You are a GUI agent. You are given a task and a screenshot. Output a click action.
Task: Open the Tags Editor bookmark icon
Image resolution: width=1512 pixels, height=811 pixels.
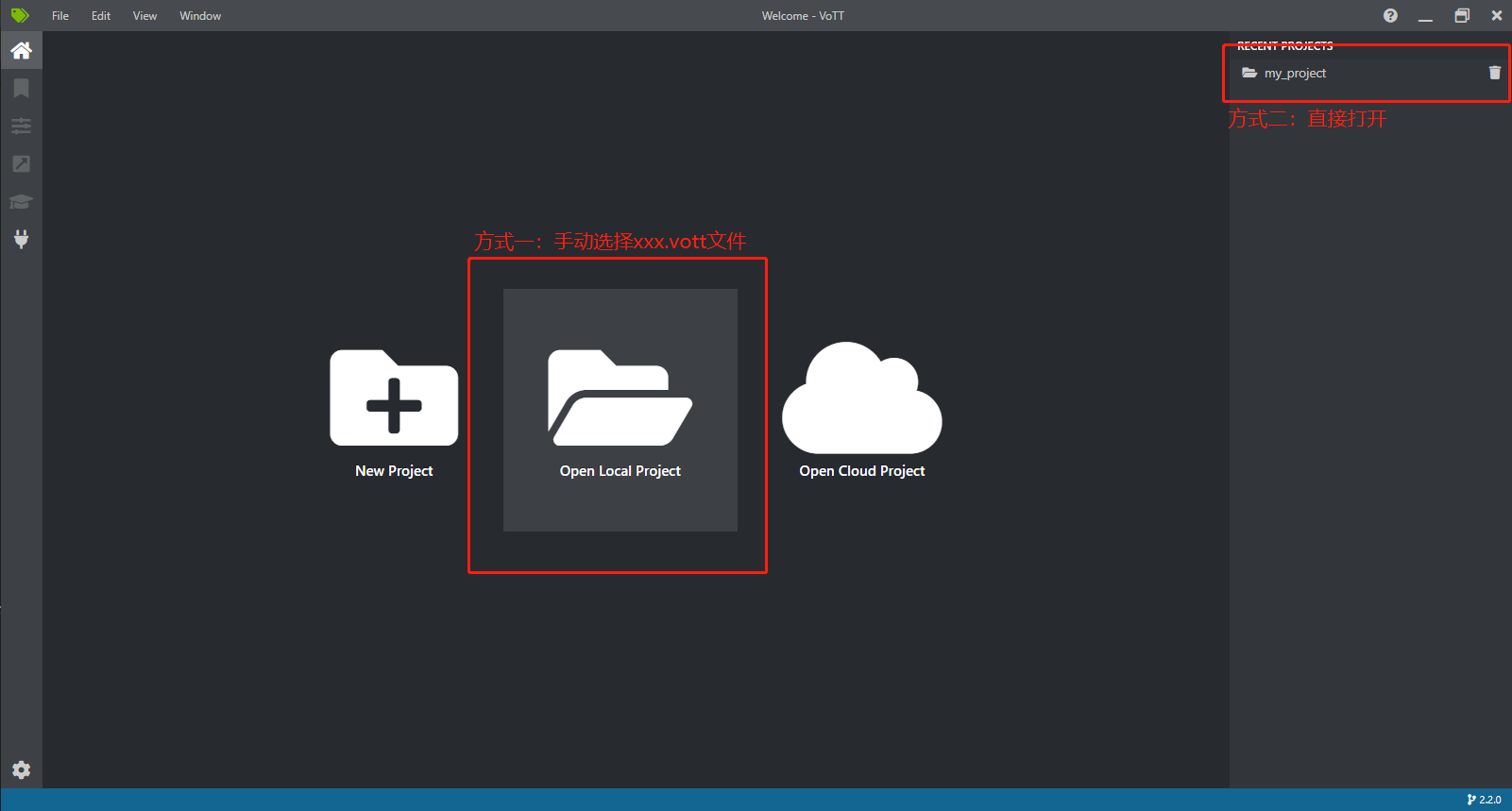tap(21, 88)
